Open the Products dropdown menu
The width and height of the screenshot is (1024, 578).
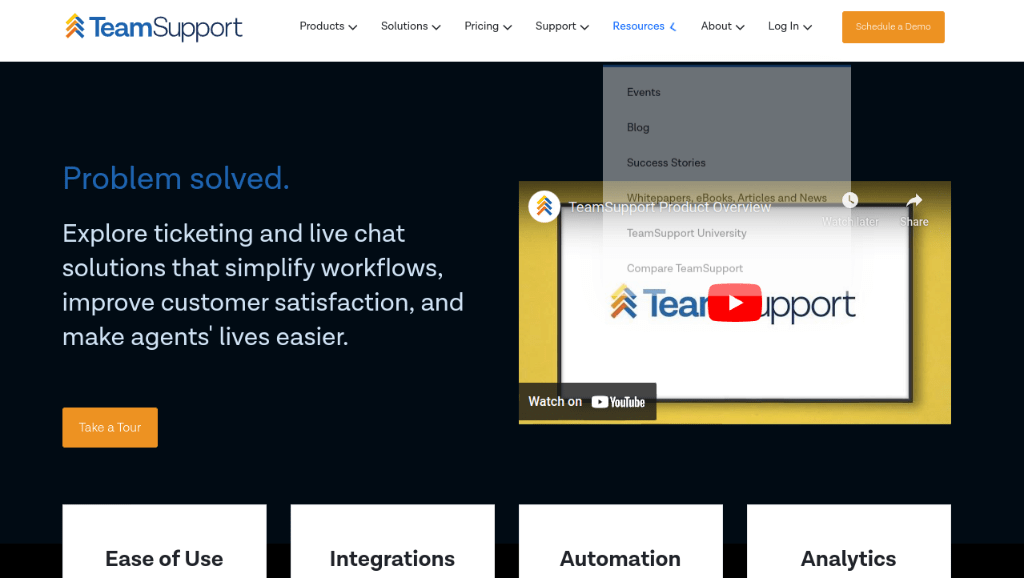pyautogui.click(x=328, y=26)
